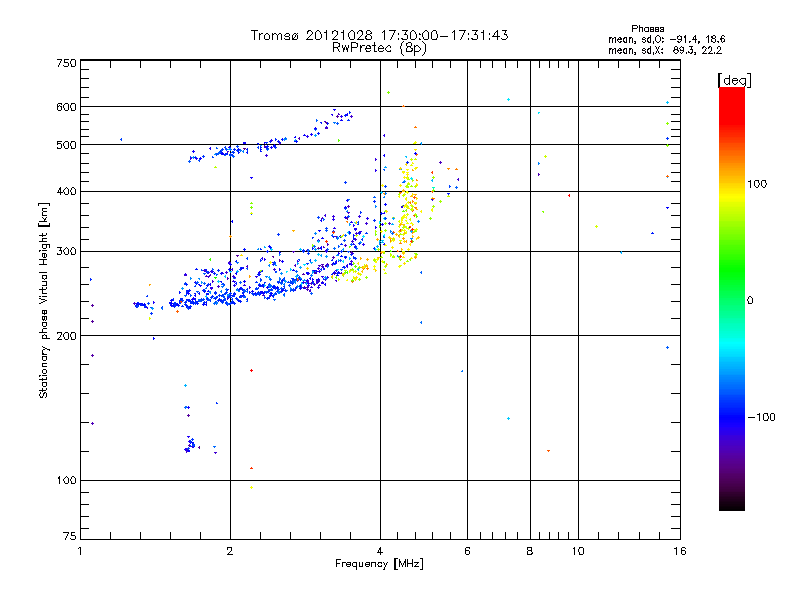Click the red data point near 170 km

[x=251, y=370]
